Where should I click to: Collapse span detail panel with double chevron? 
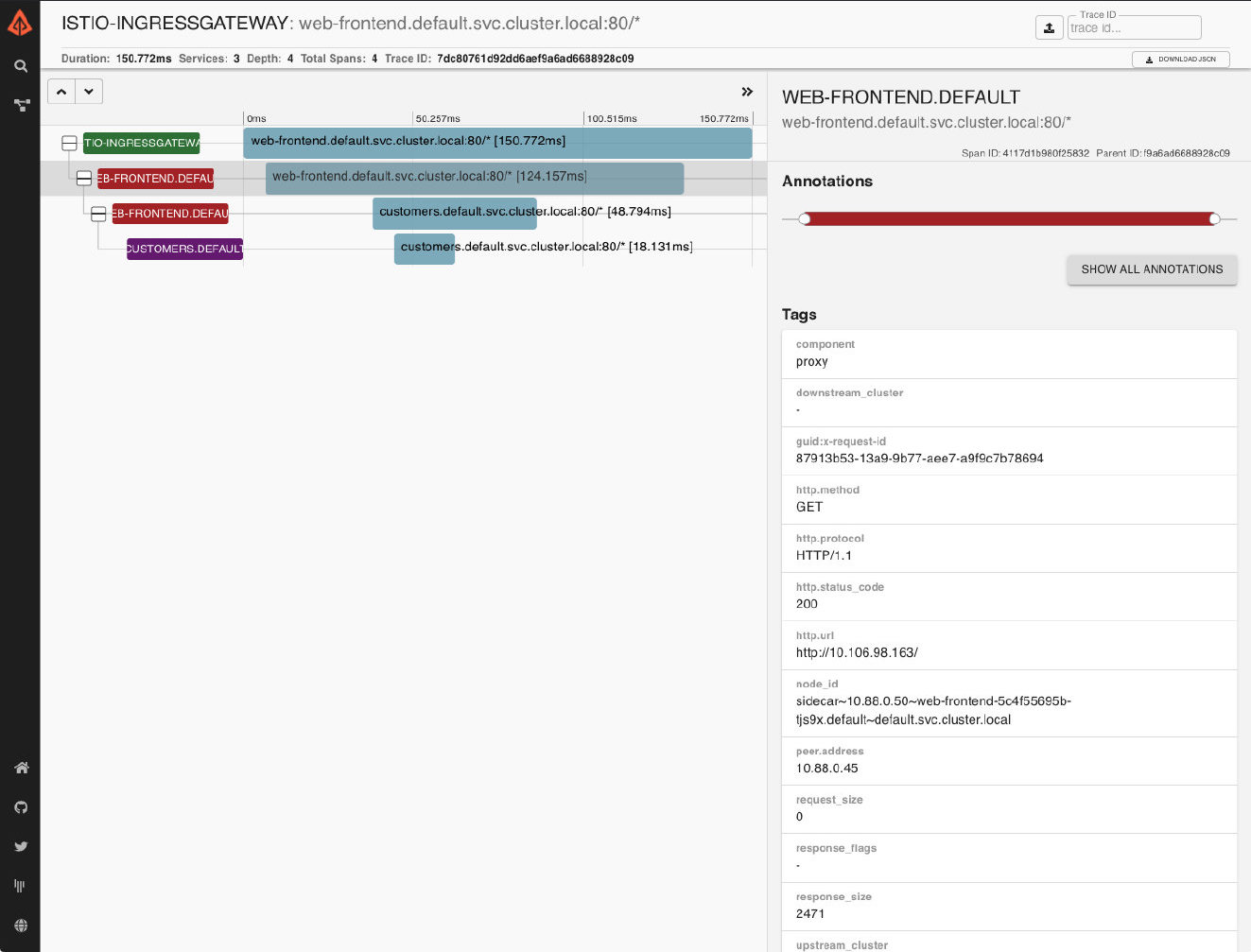[x=747, y=92]
